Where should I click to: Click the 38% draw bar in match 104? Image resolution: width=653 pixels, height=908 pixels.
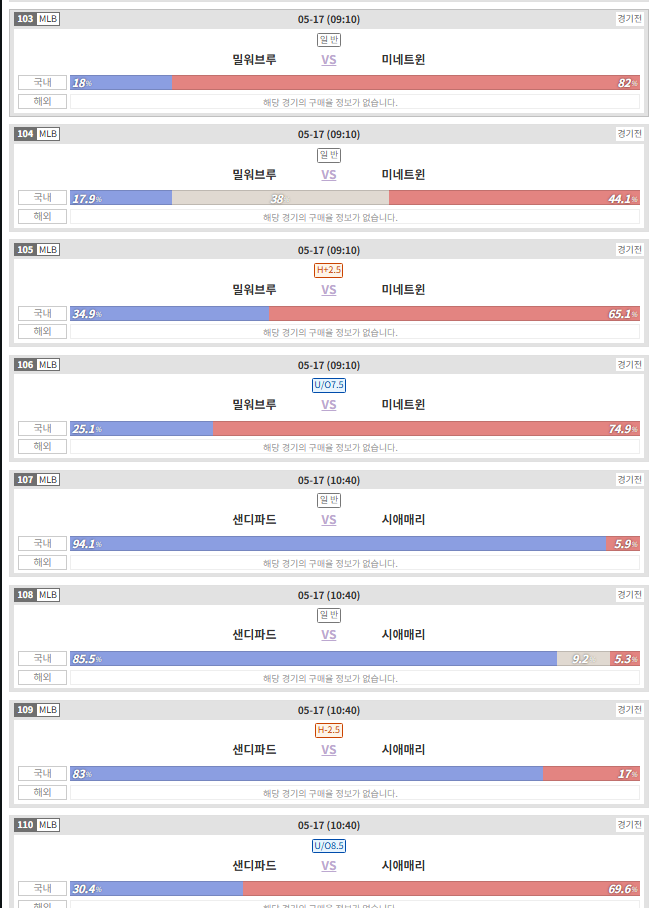pos(280,199)
